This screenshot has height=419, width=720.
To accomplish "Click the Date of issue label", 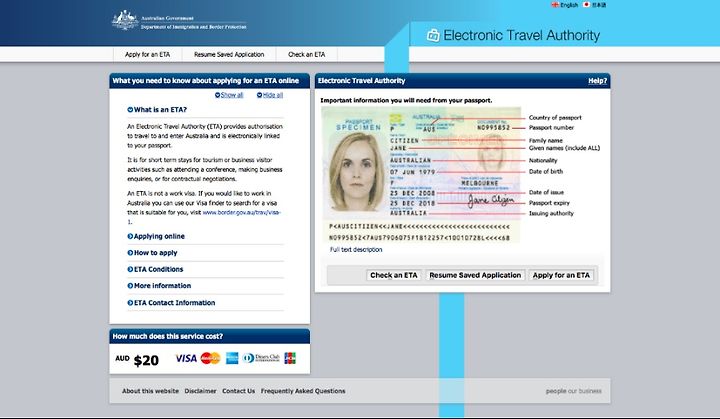I will (x=546, y=193).
